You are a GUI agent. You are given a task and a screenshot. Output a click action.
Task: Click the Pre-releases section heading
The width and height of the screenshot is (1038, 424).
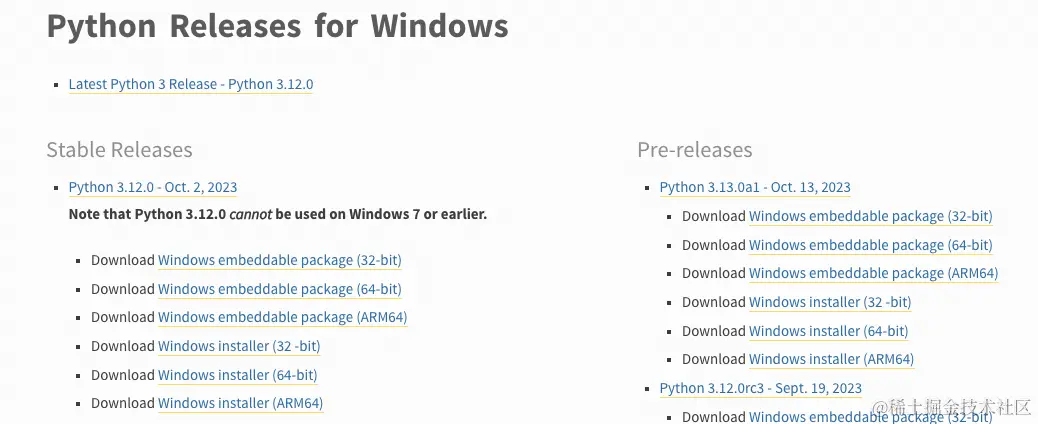coord(695,150)
